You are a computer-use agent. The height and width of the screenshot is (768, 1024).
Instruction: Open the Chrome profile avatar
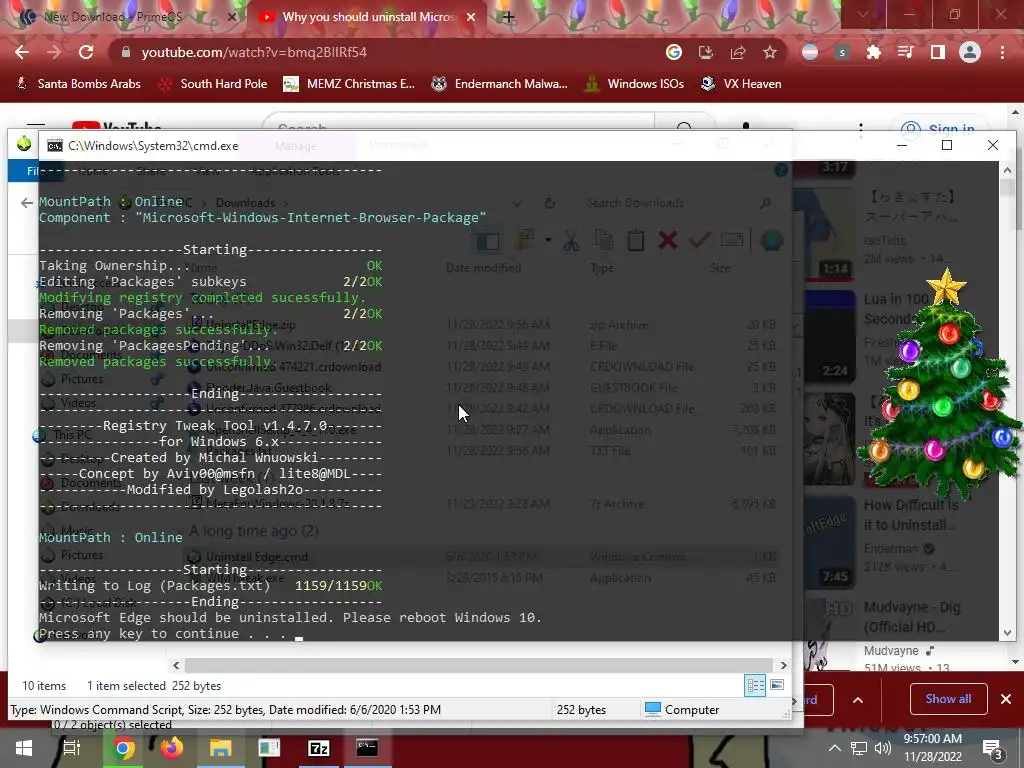(970, 52)
